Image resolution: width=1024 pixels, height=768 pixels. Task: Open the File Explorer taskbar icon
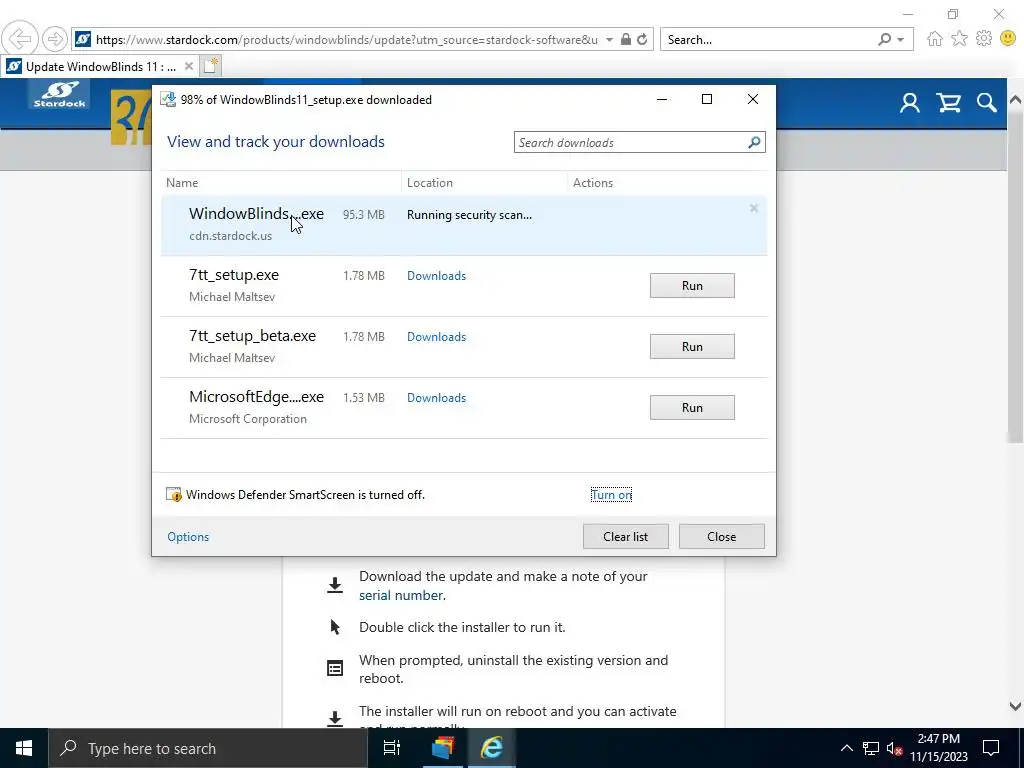tap(442, 748)
